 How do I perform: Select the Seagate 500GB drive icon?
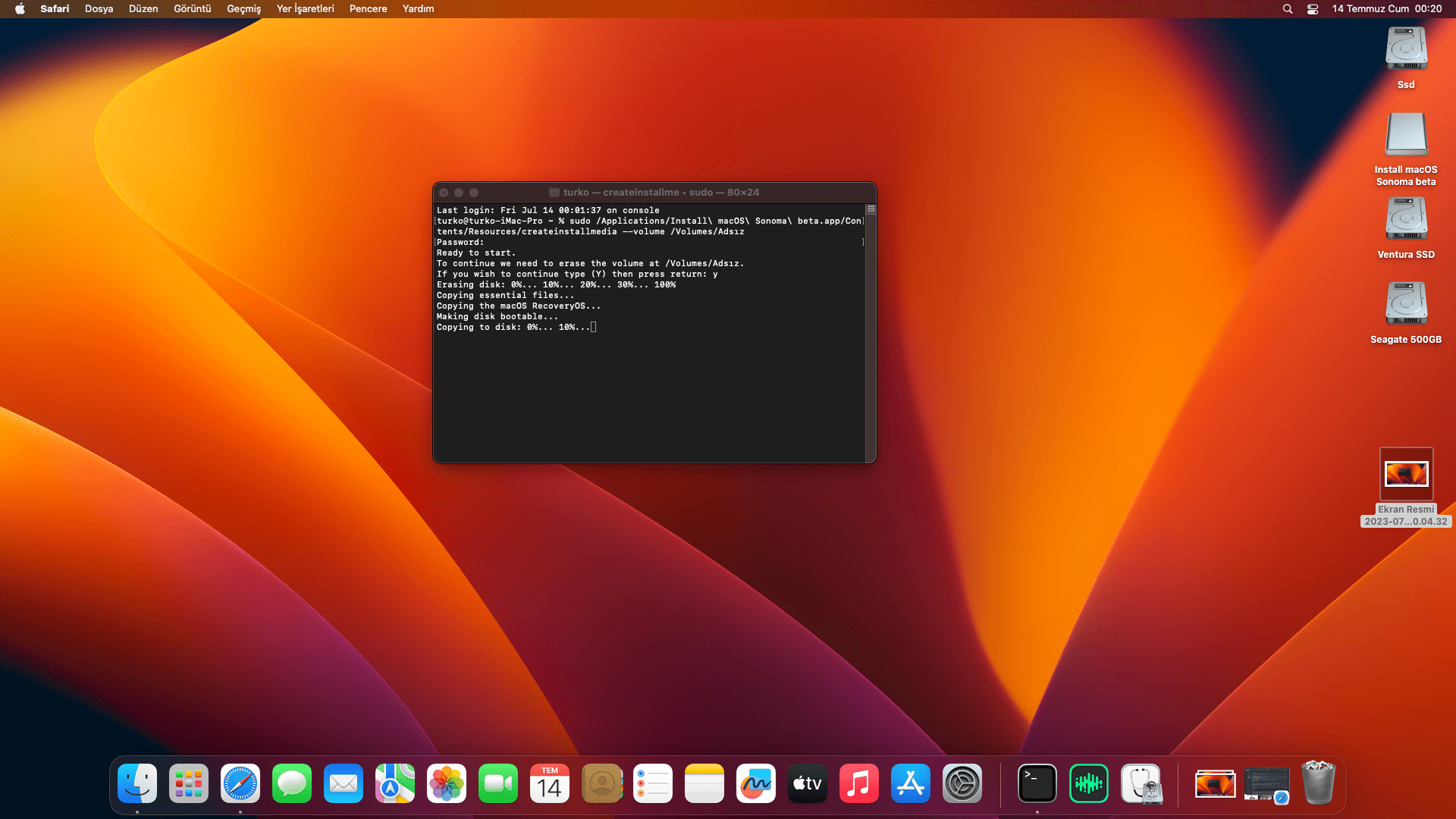(x=1406, y=305)
